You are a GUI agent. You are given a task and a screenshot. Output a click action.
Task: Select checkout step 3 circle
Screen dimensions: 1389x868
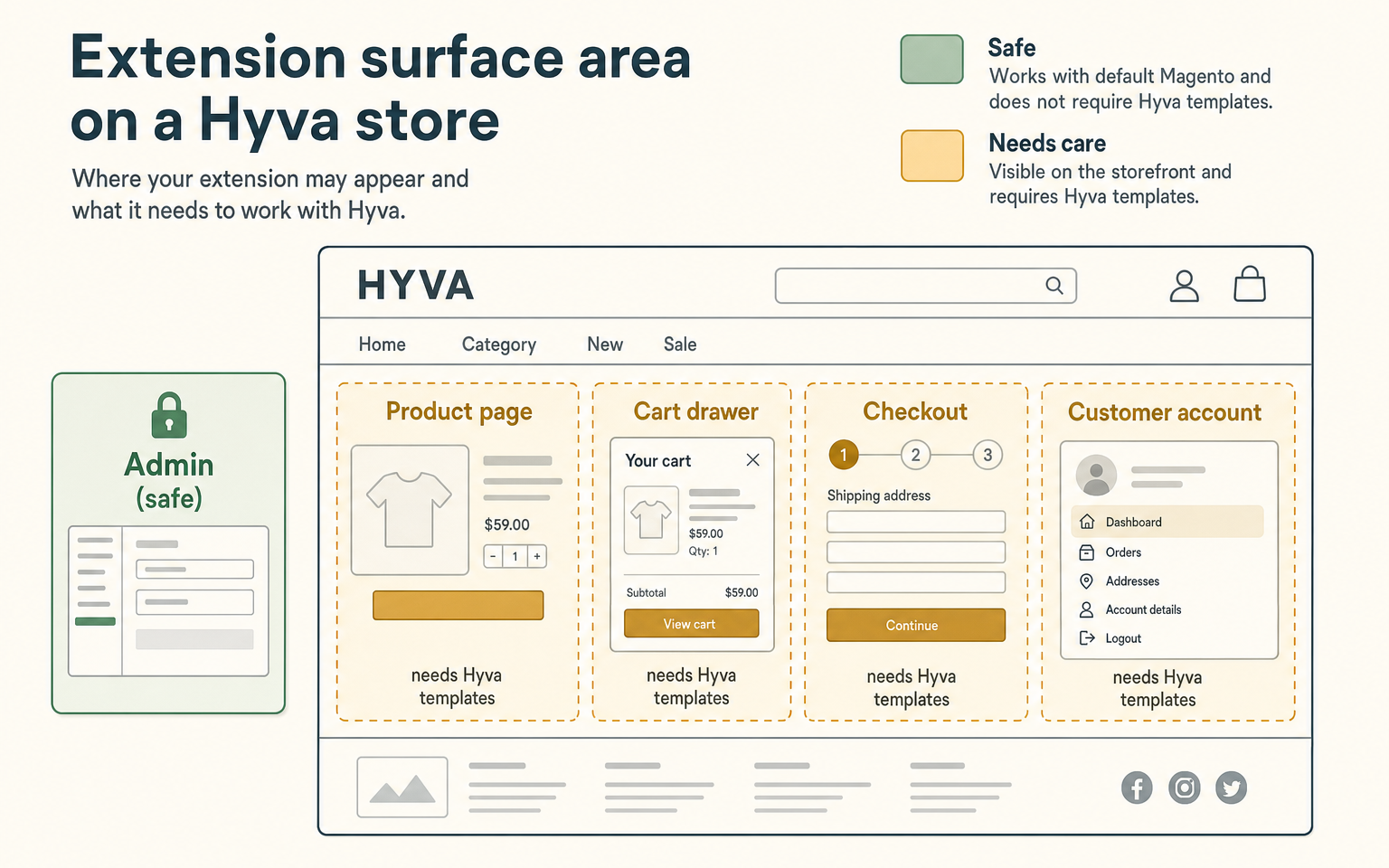tap(987, 455)
